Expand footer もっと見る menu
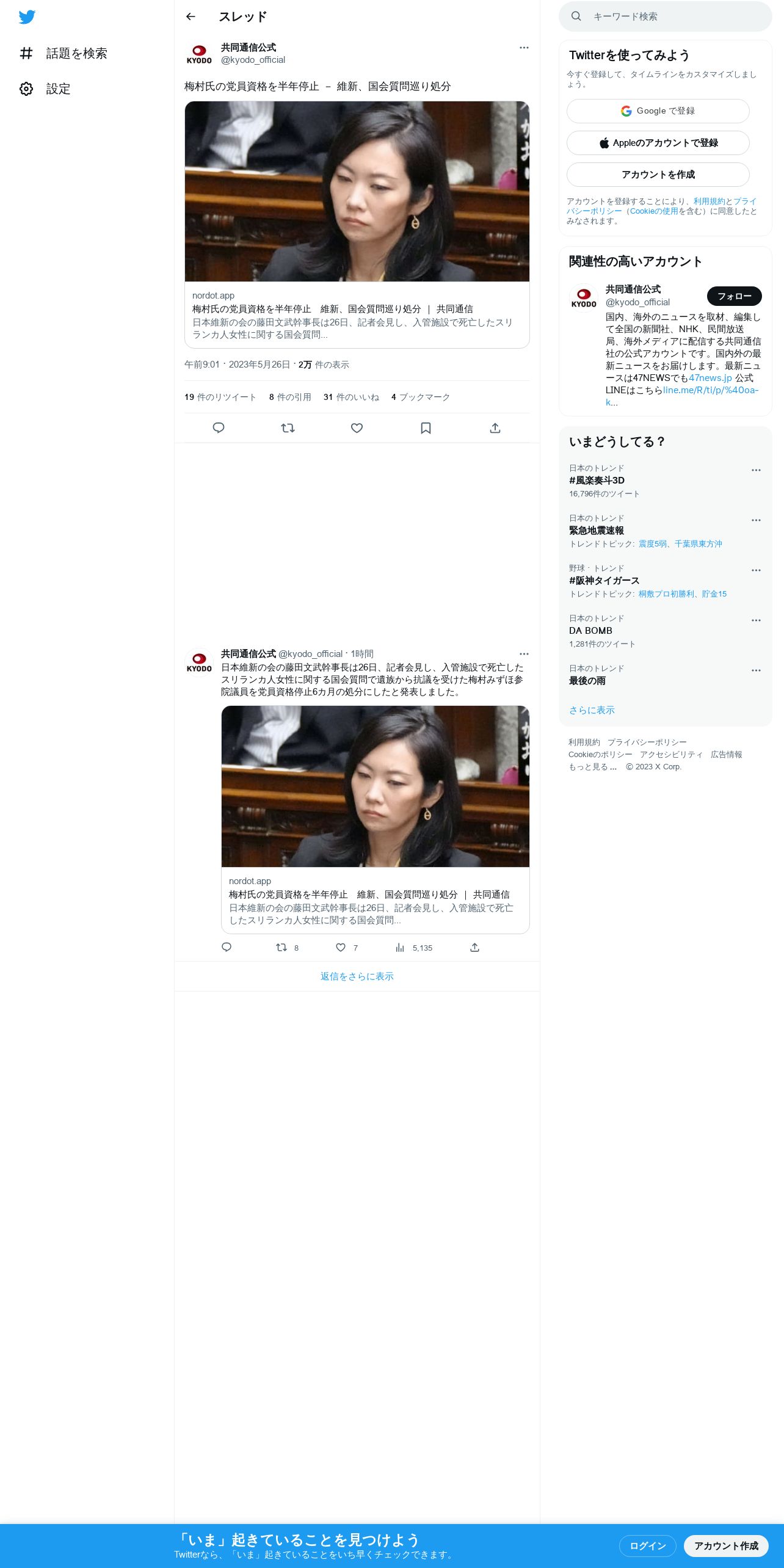This screenshot has width=784, height=1568. 593,767
